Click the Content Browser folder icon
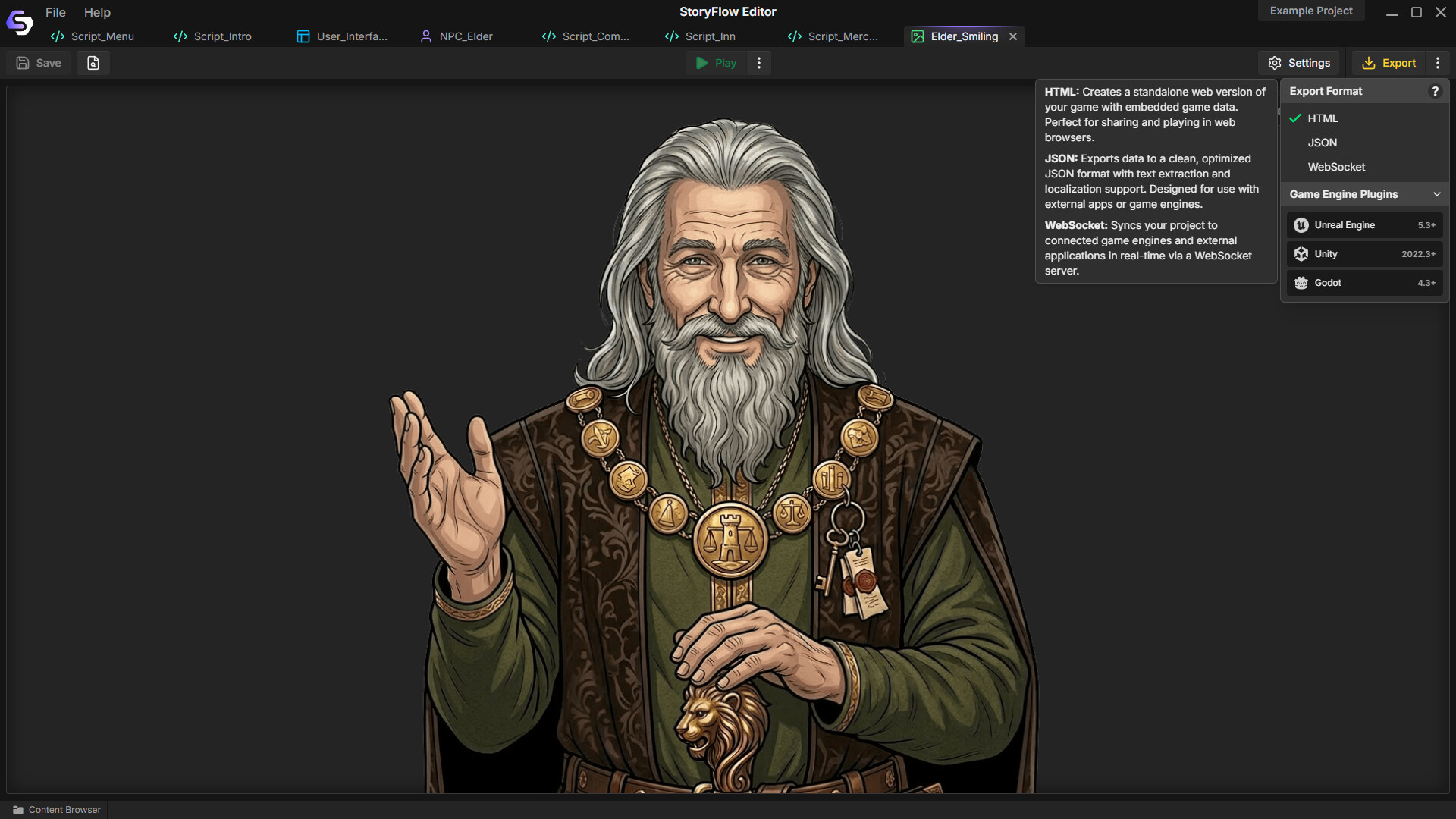Viewport: 1456px width, 819px height. [19, 809]
